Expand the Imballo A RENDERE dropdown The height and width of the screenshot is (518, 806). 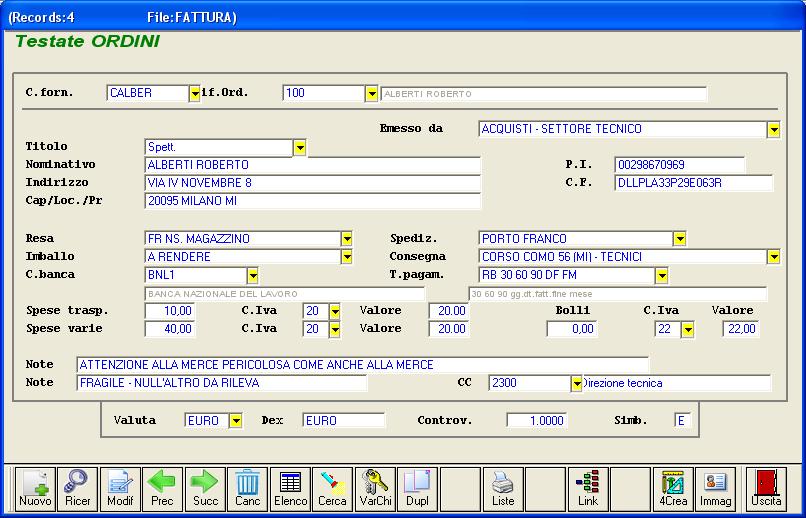point(347,257)
